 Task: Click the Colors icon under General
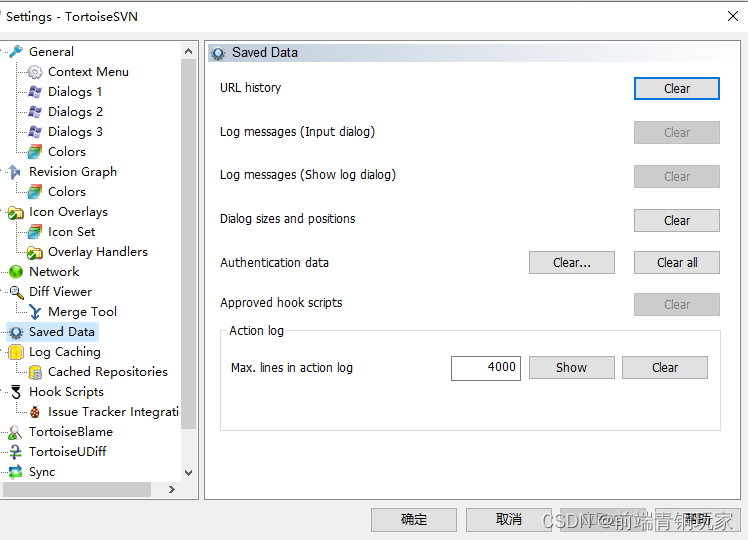tap(35, 152)
